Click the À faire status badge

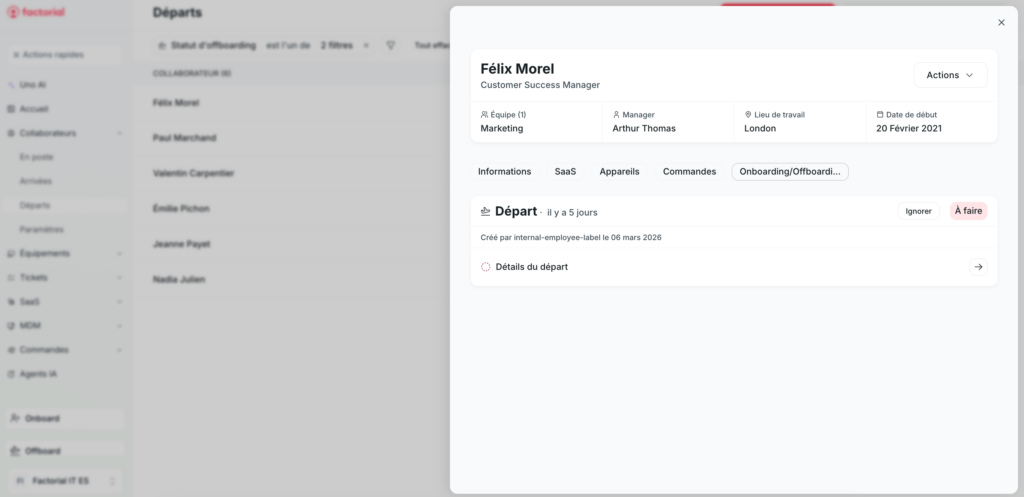pos(967,211)
